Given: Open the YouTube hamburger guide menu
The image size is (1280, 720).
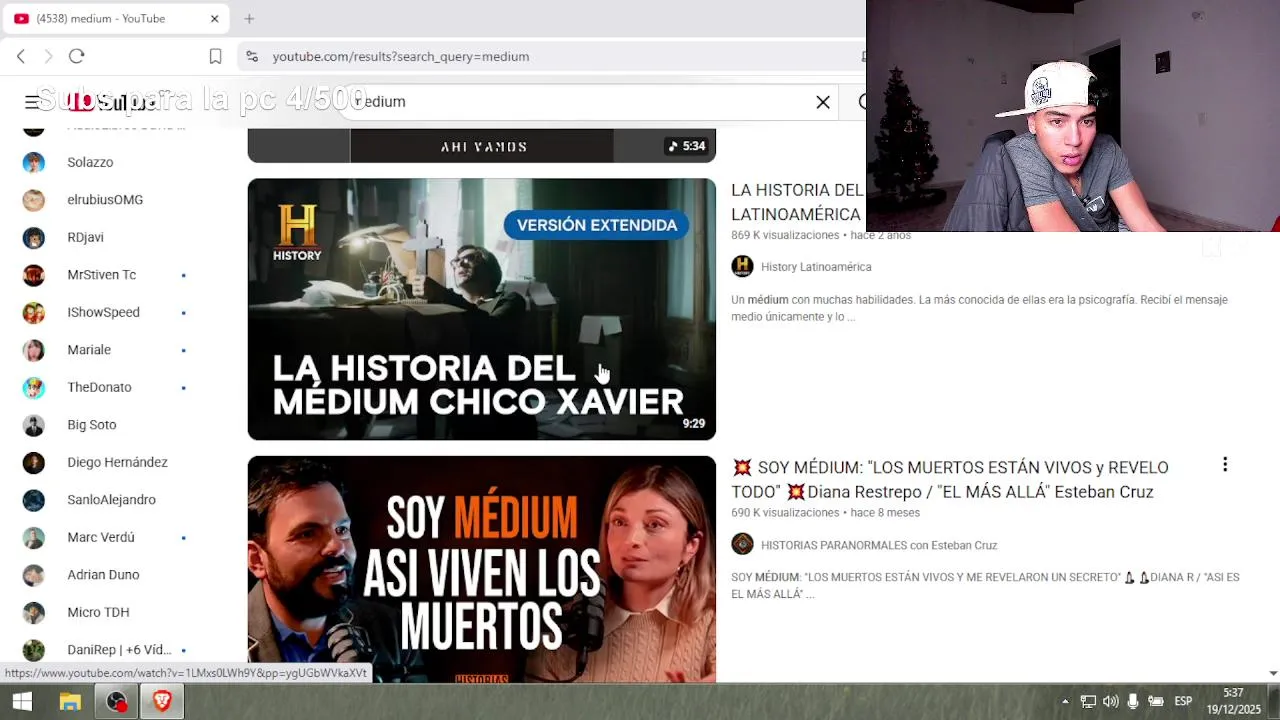Looking at the screenshot, I should [32, 101].
